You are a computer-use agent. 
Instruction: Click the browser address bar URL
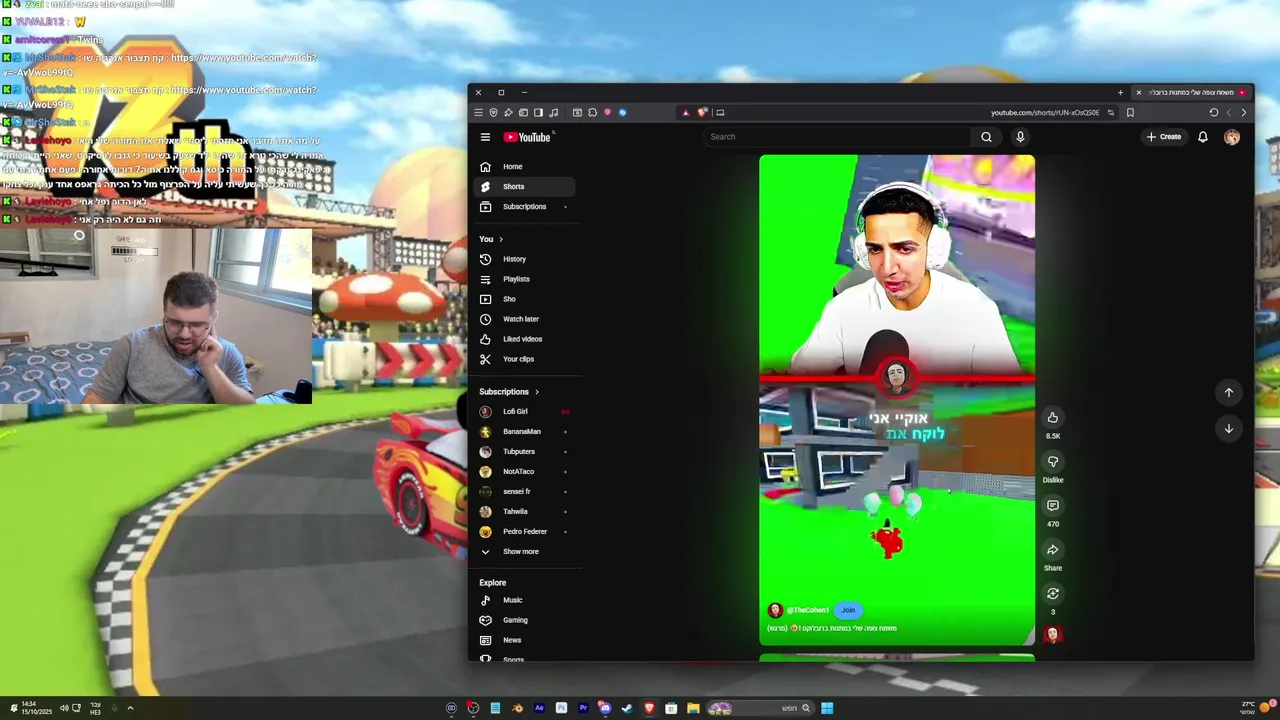1045,112
